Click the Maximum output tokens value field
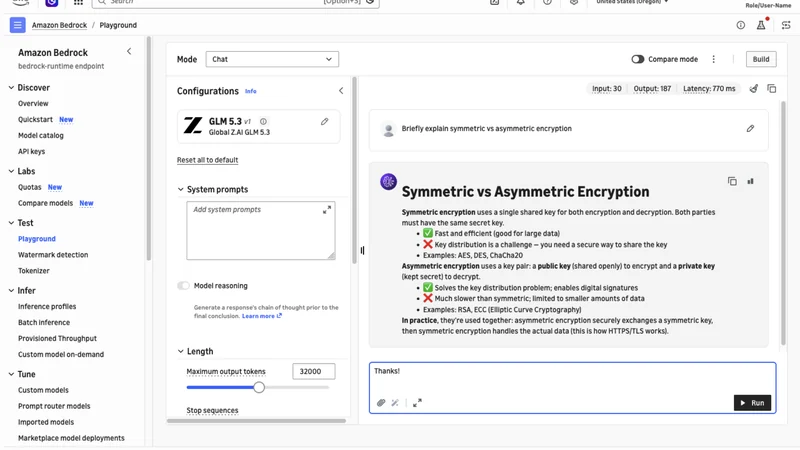Screen dimensions: 800x450 pyautogui.click(x=314, y=371)
